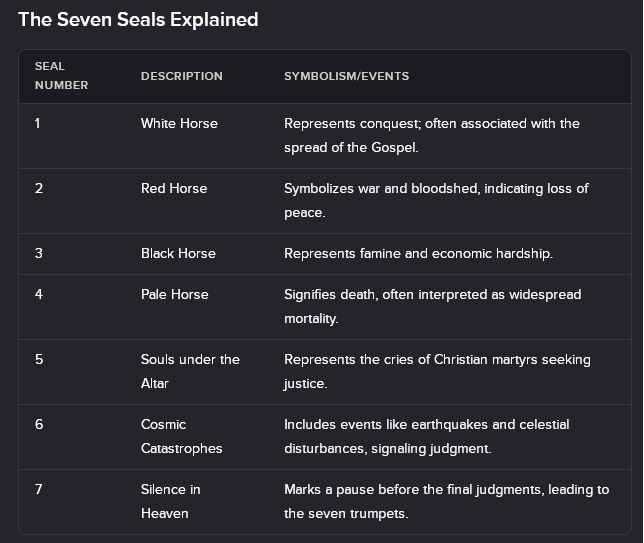Click the heading The Seven Seals Explained
Image resolution: width=644 pixels, height=543 pixels.
(138, 19)
